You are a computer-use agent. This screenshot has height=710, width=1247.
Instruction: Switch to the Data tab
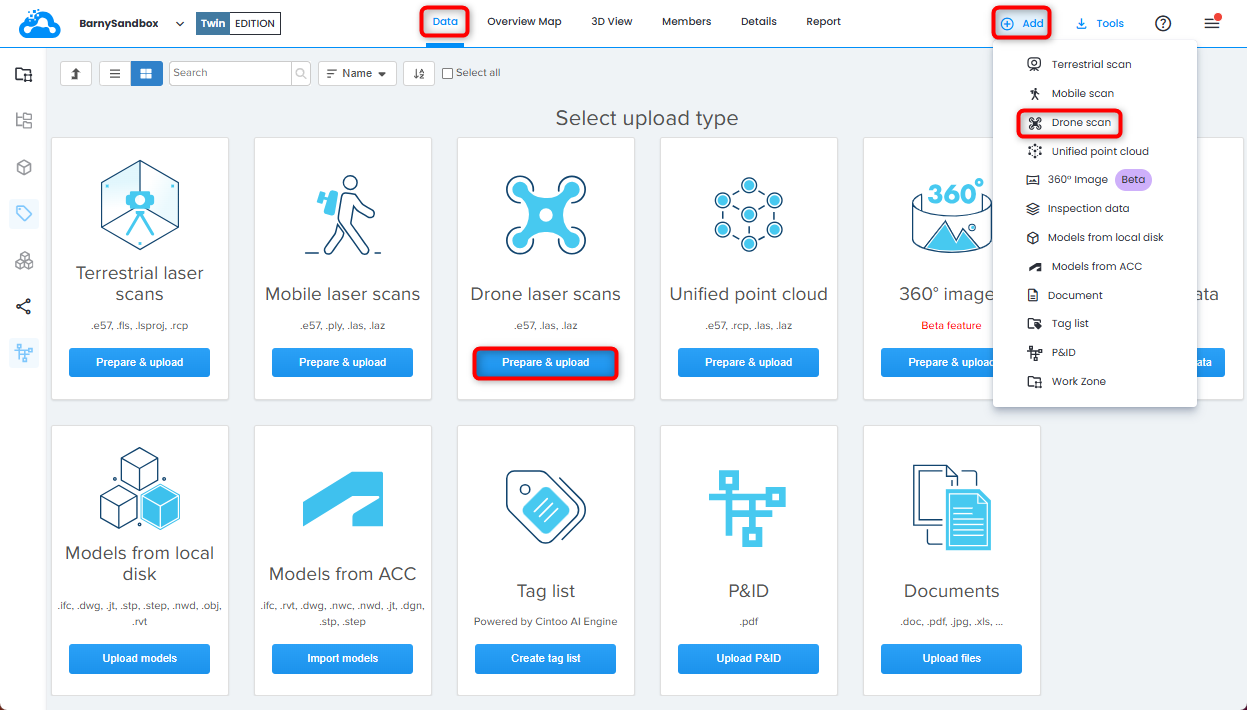[445, 22]
